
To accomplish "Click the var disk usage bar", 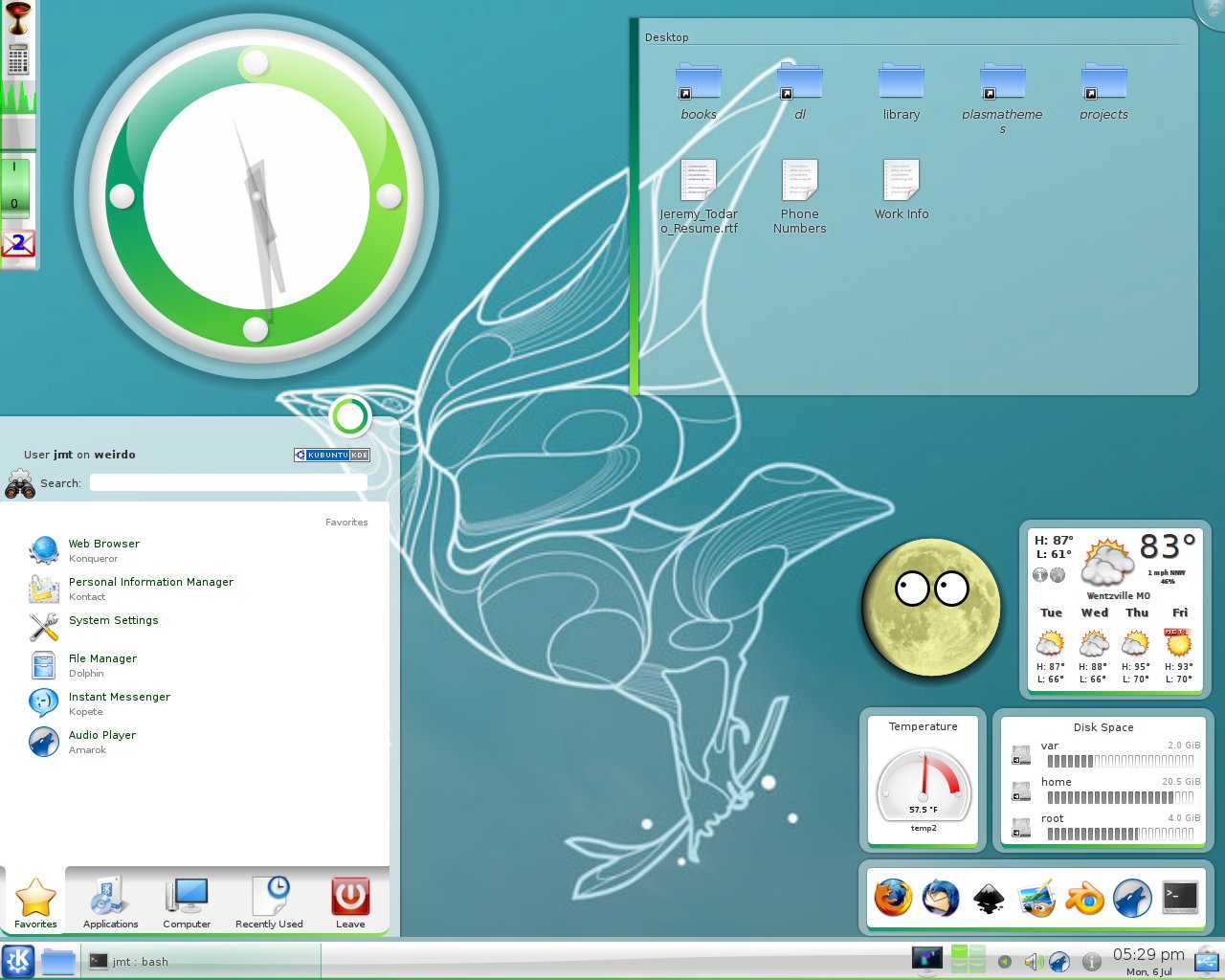I will [1121, 762].
